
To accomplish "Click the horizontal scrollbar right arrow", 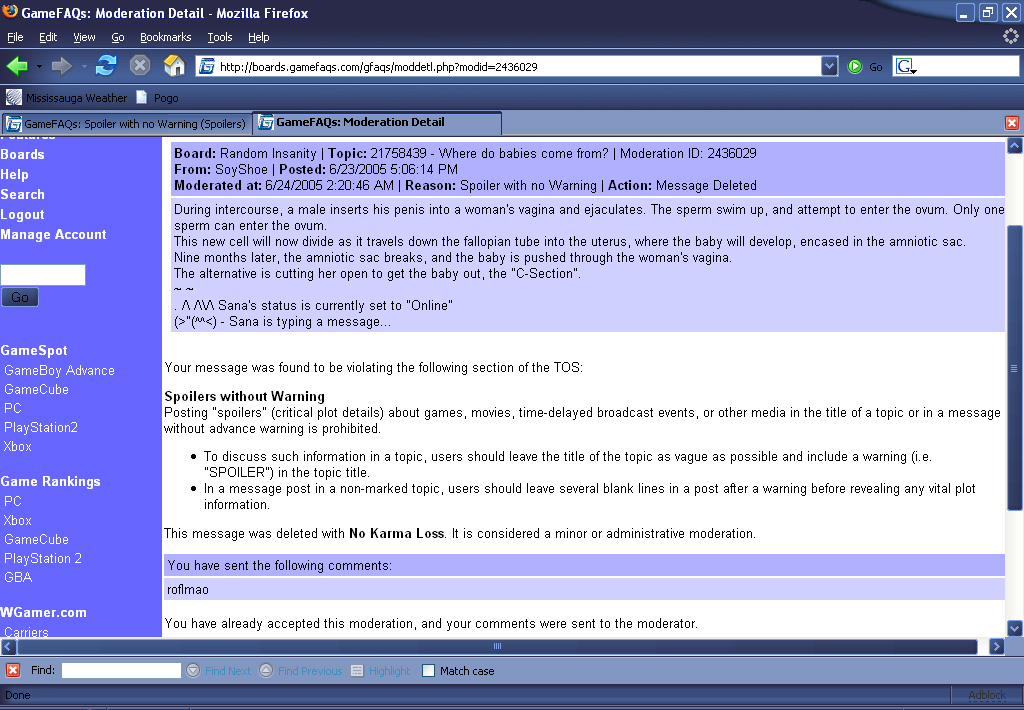I will pyautogui.click(x=996, y=647).
